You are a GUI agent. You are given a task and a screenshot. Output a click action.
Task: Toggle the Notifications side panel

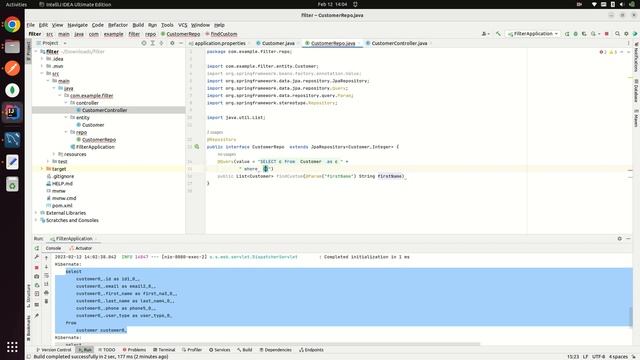point(636,57)
